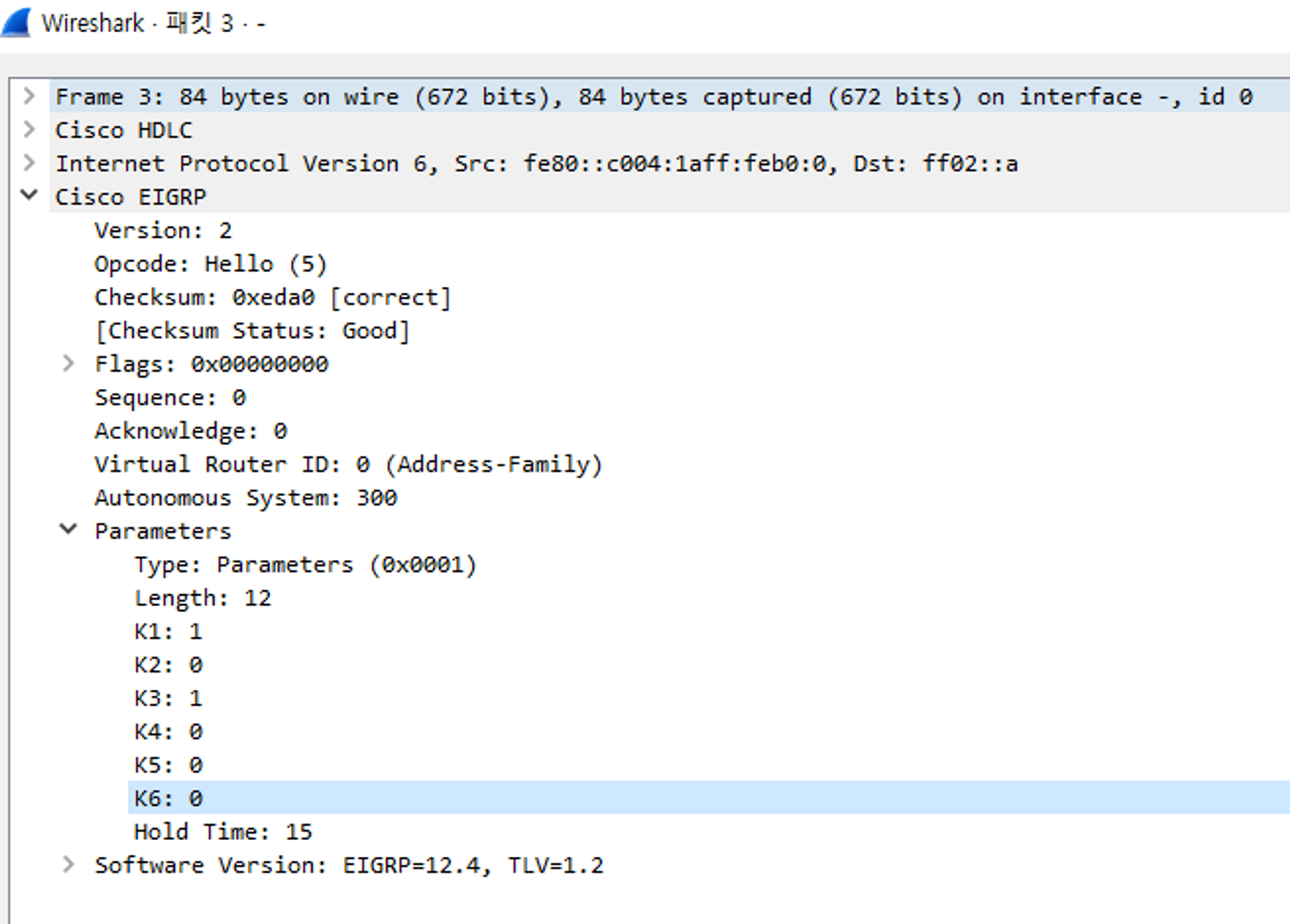Image resolution: width=1290 pixels, height=924 pixels.
Task: Expand the Cisco HDLC section
Action: 29,129
